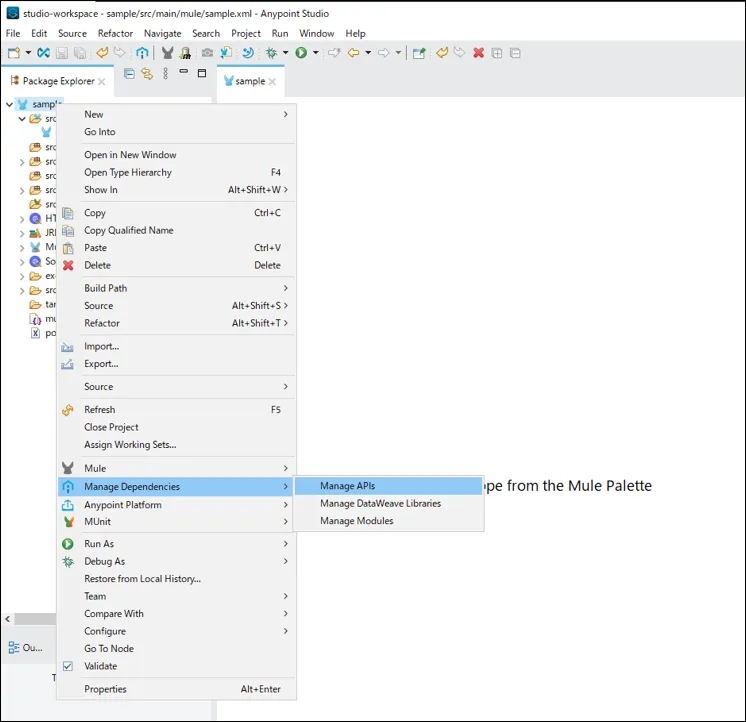
Task: Click the Manage Dependencies house toolbar icon
Action: (142, 53)
